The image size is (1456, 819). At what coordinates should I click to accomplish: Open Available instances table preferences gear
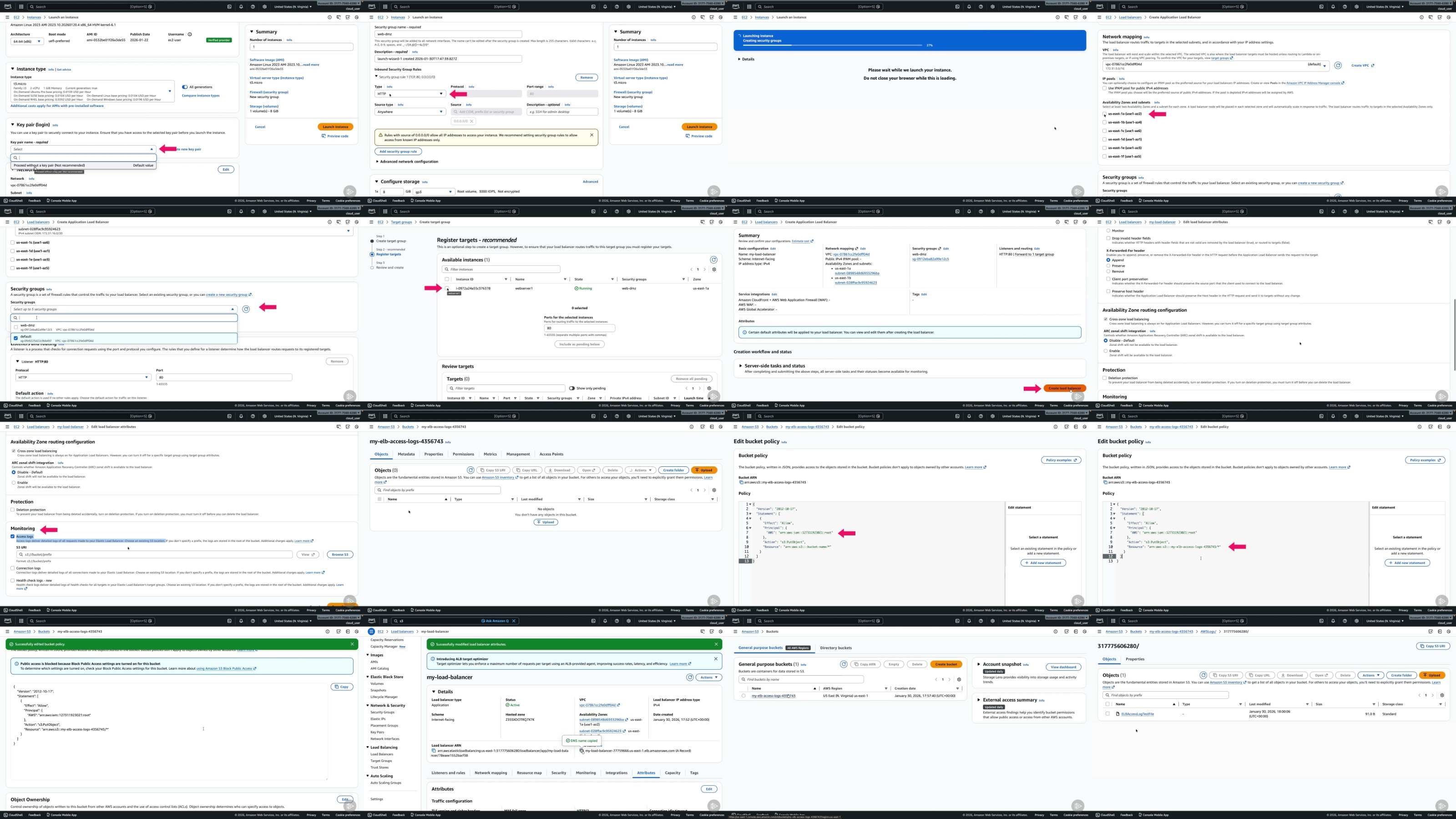(714, 270)
